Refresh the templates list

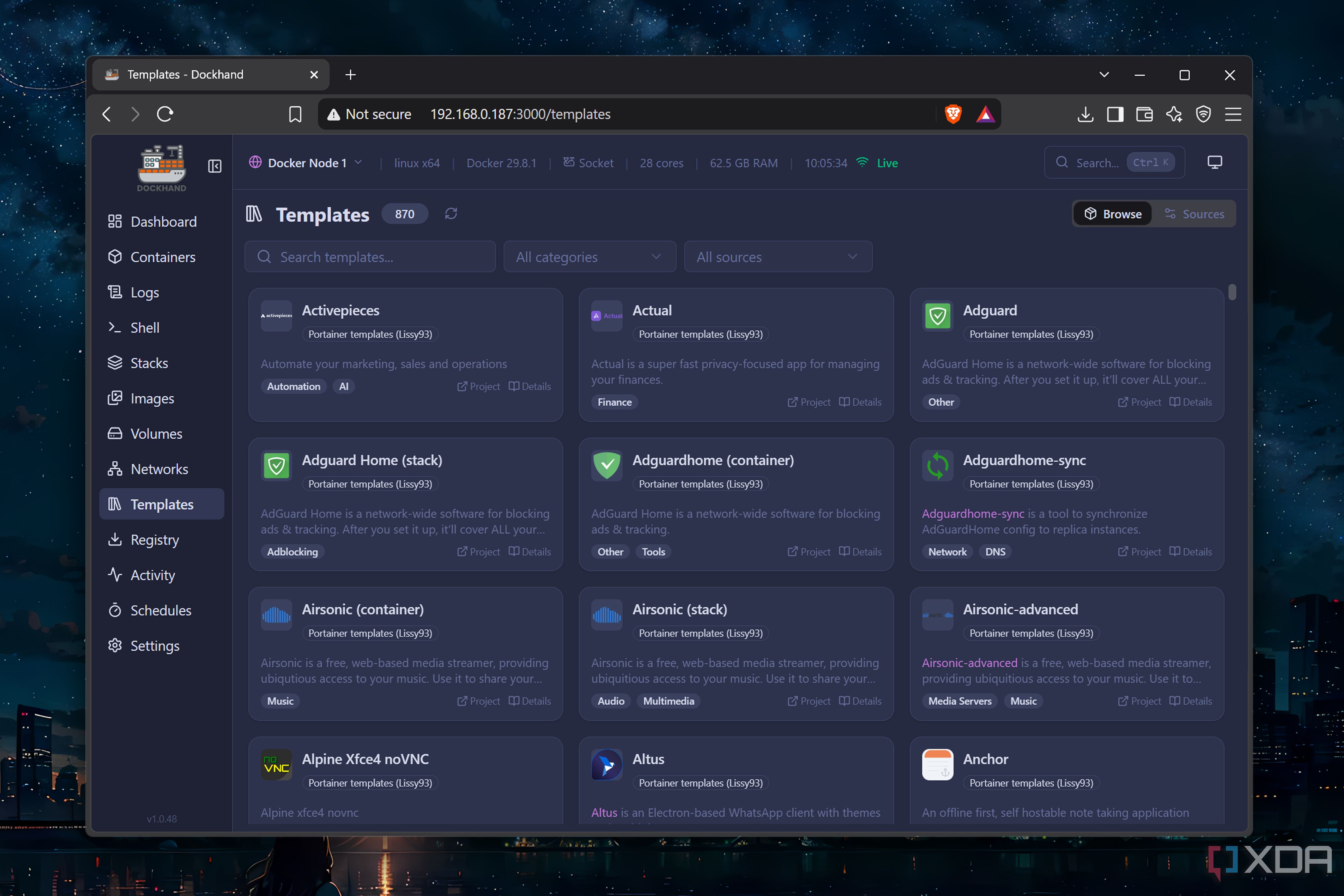(x=451, y=214)
